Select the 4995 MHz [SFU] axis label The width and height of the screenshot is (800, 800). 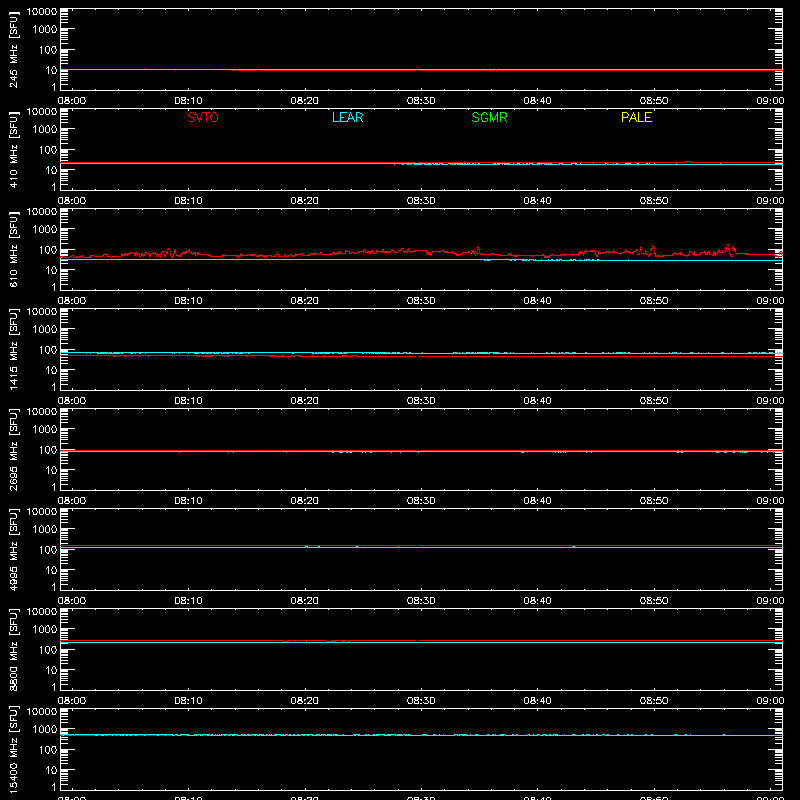pyautogui.click(x=13, y=549)
